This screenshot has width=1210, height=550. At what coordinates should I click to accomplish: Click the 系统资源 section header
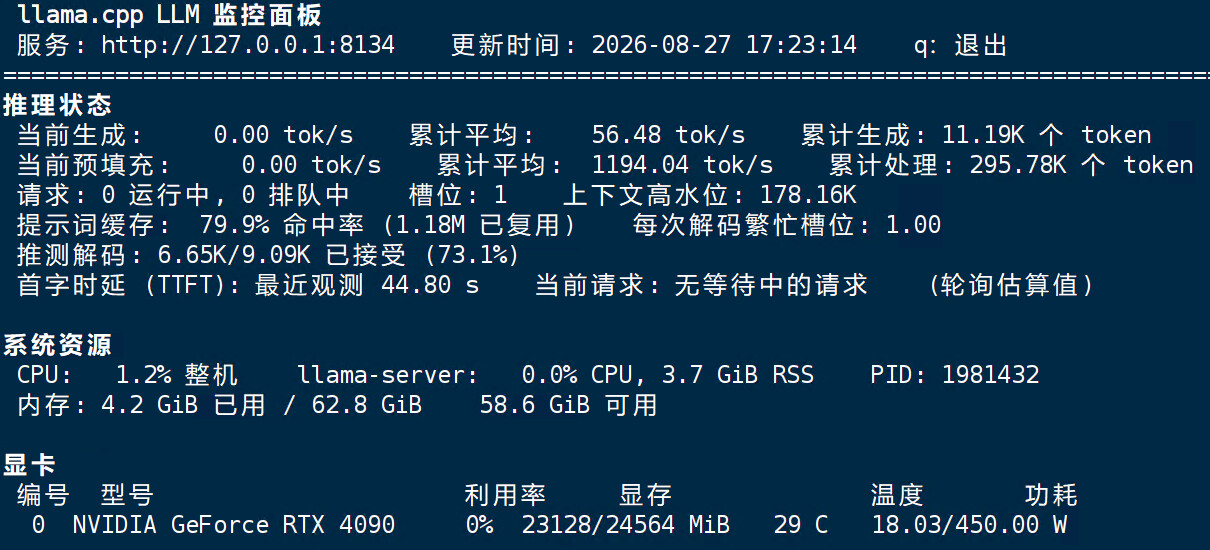(x=57, y=345)
